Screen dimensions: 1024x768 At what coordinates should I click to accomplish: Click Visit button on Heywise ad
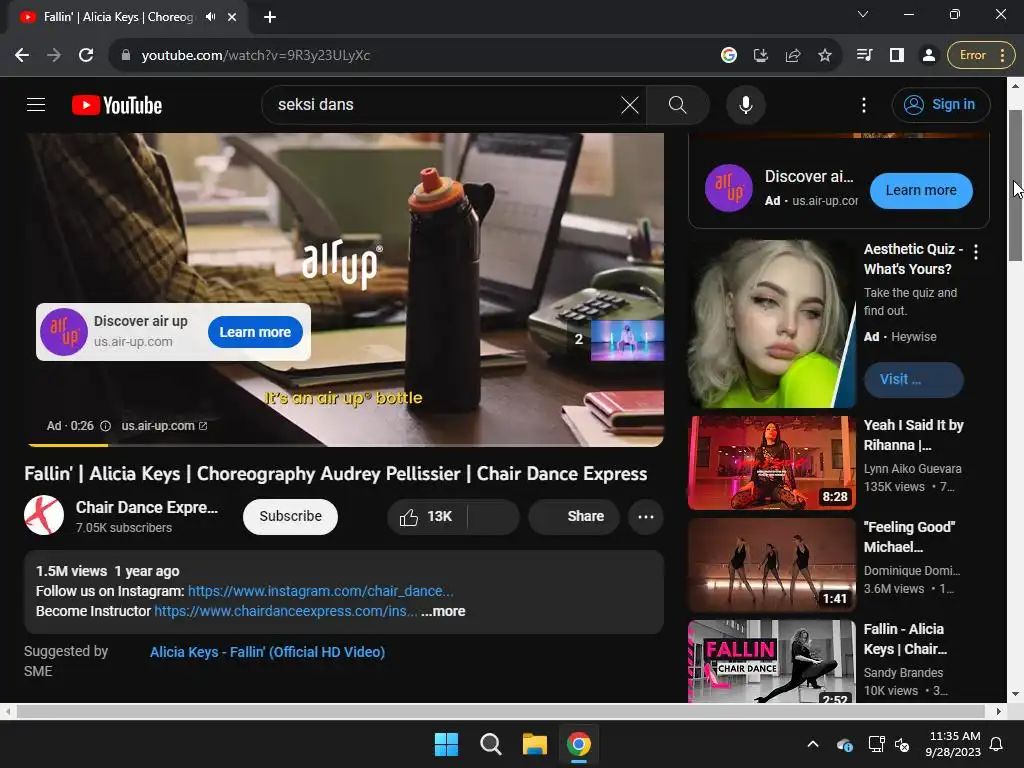[x=913, y=379]
